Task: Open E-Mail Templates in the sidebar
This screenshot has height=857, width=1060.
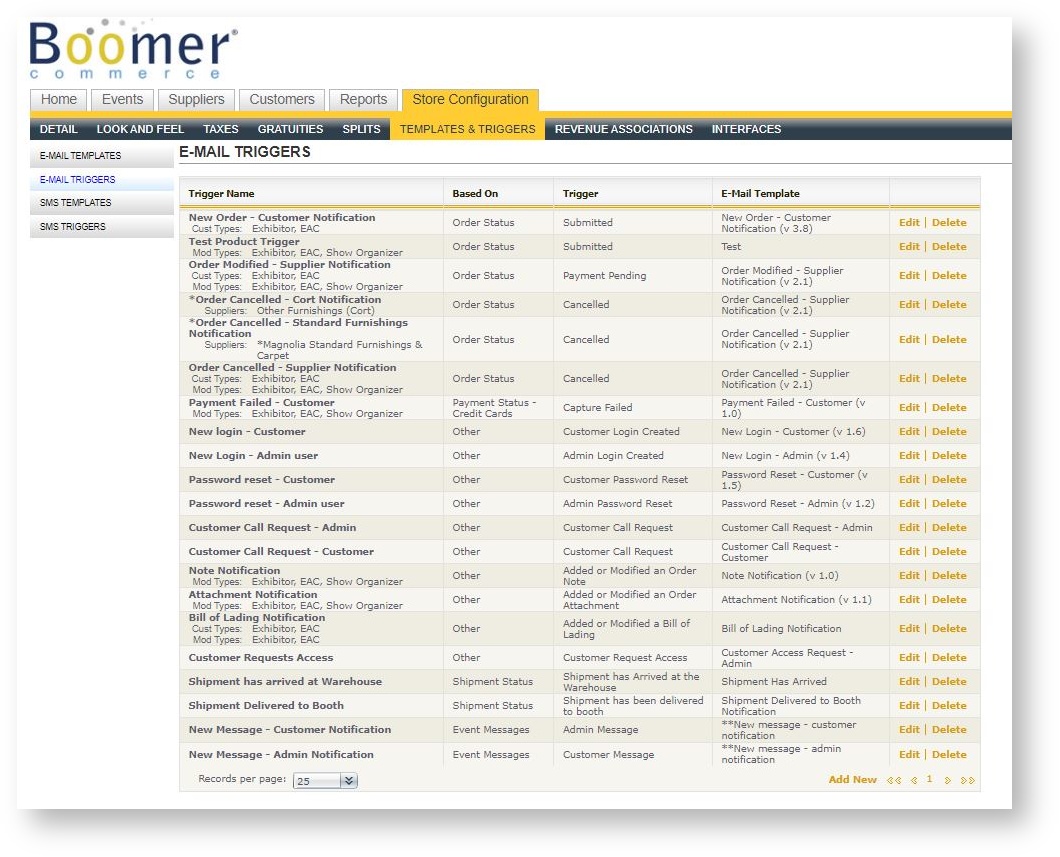Action: coord(81,156)
